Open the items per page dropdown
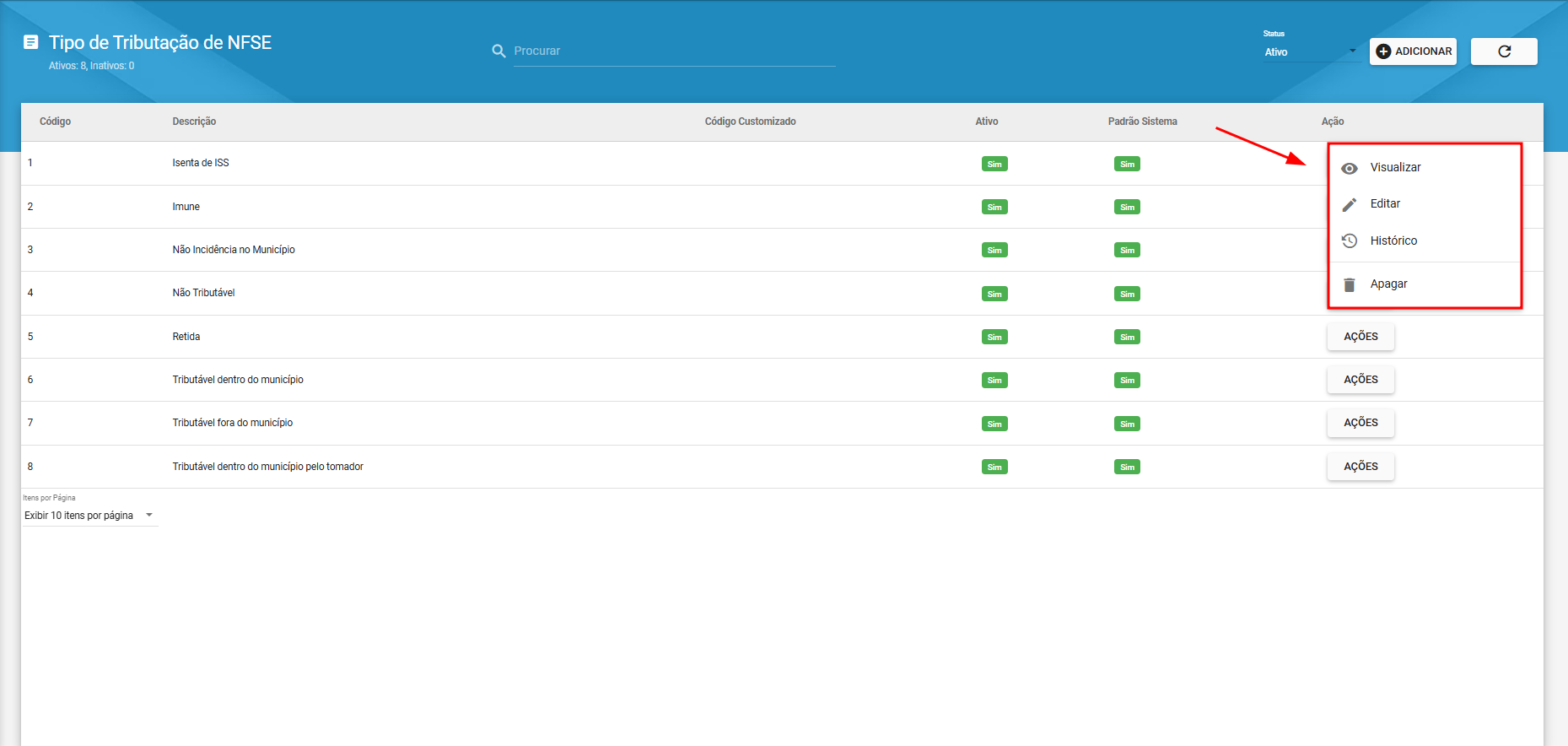Screen dimensions: 1568x746 pos(89,516)
